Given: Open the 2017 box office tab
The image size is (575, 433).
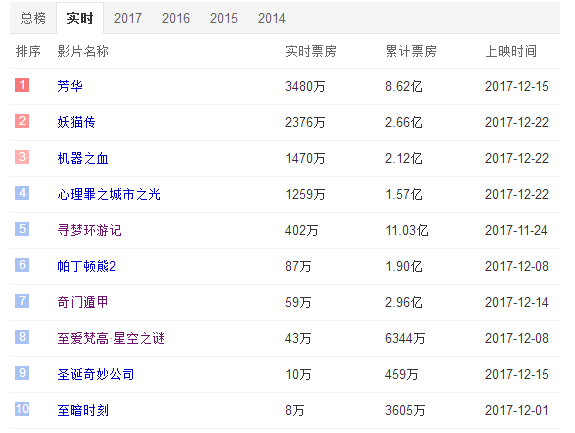Looking at the screenshot, I should pos(128,18).
